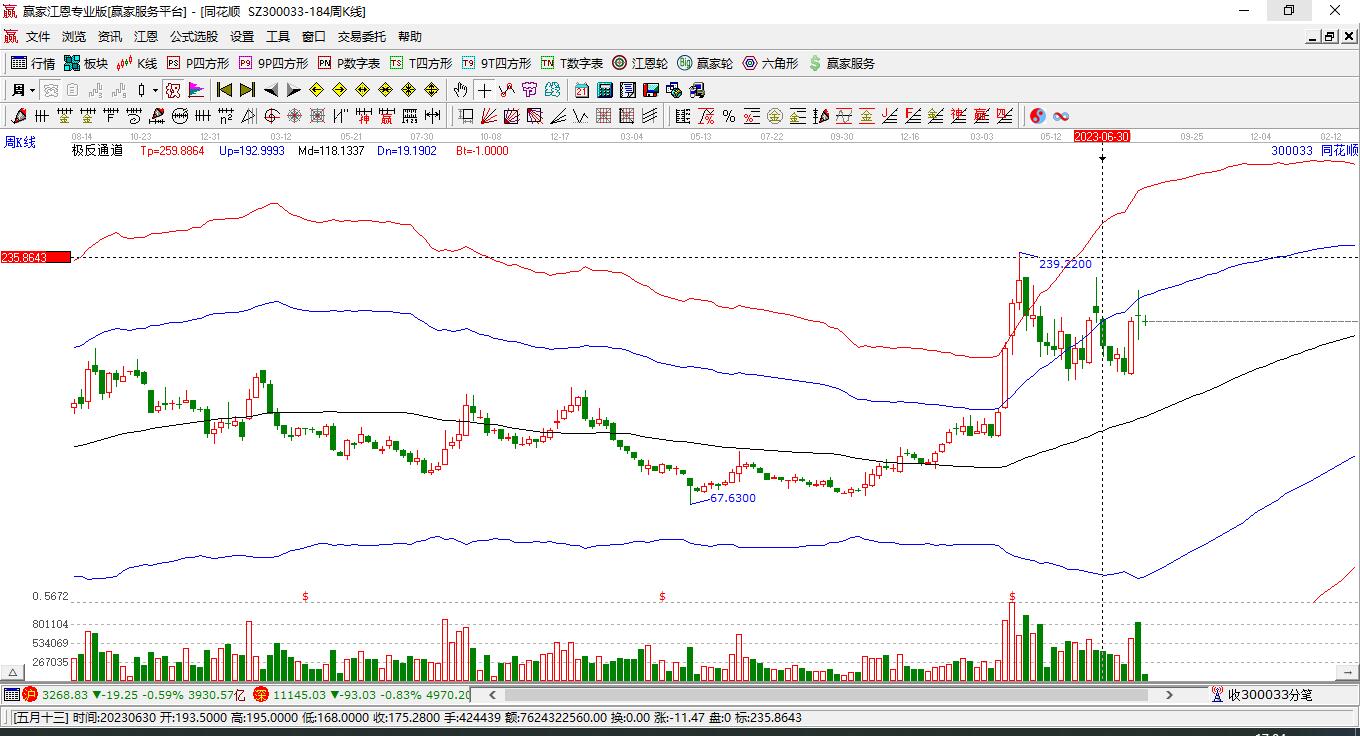Click the 67.6300 low price label
This screenshot has width=1360, height=736.
pos(733,498)
